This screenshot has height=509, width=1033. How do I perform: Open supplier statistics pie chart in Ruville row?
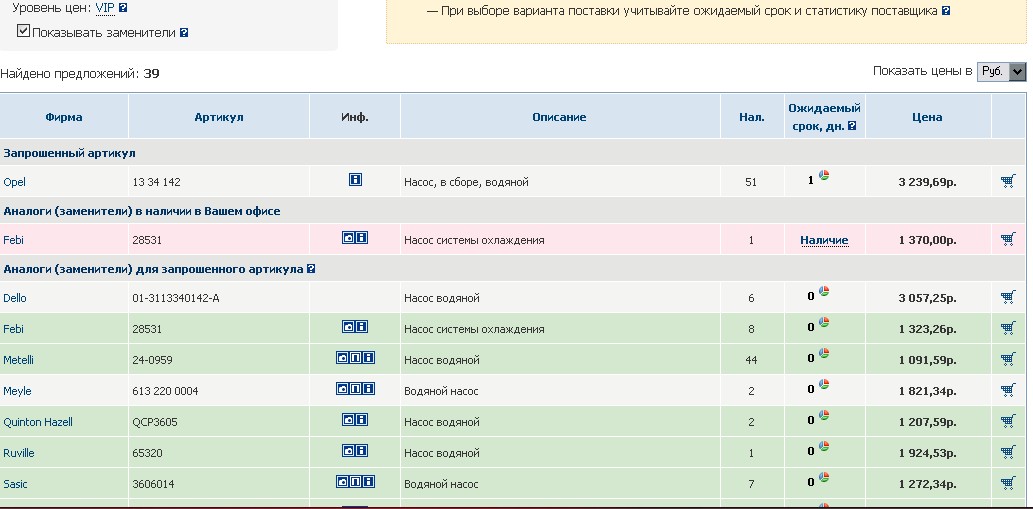click(824, 446)
